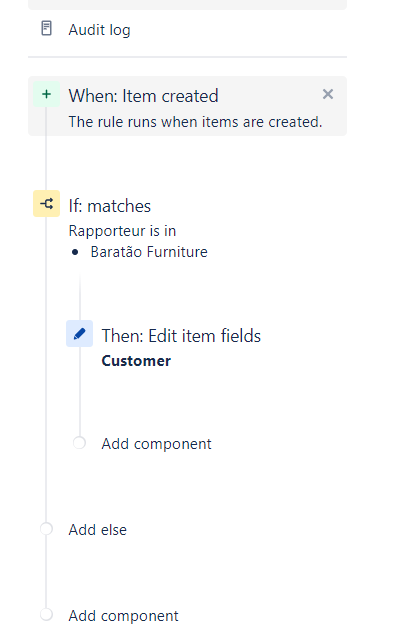Screen dimensions: 397x642
Task: Open the Audit log icon
Action: [47, 29]
